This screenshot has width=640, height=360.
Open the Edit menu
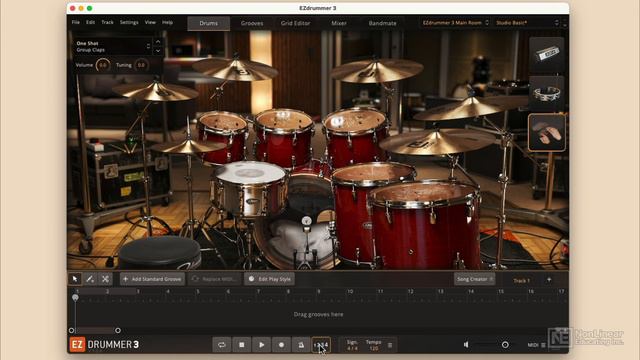pyautogui.click(x=90, y=22)
